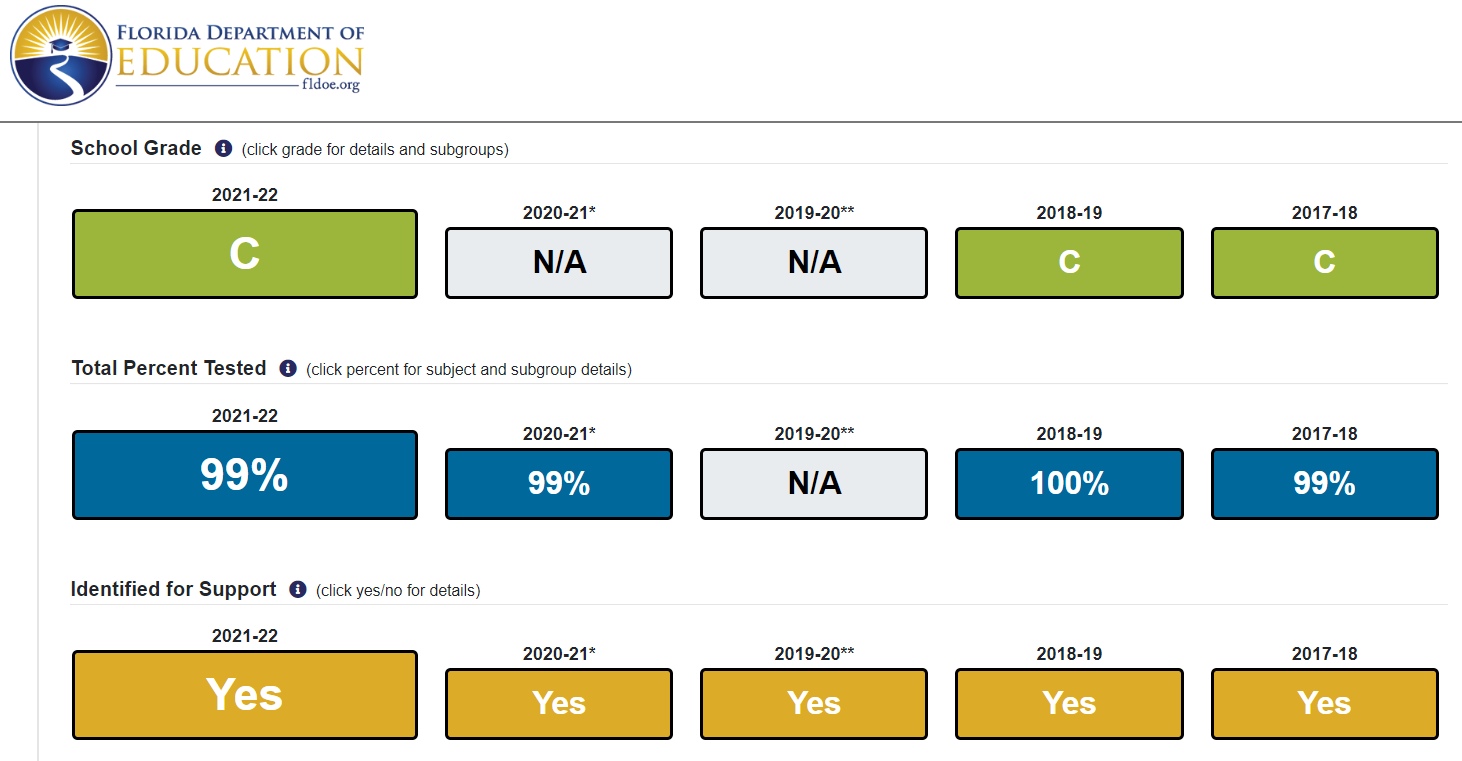Open the 2017-18 School Grade C details
The image size is (1462, 761).
[1325, 263]
